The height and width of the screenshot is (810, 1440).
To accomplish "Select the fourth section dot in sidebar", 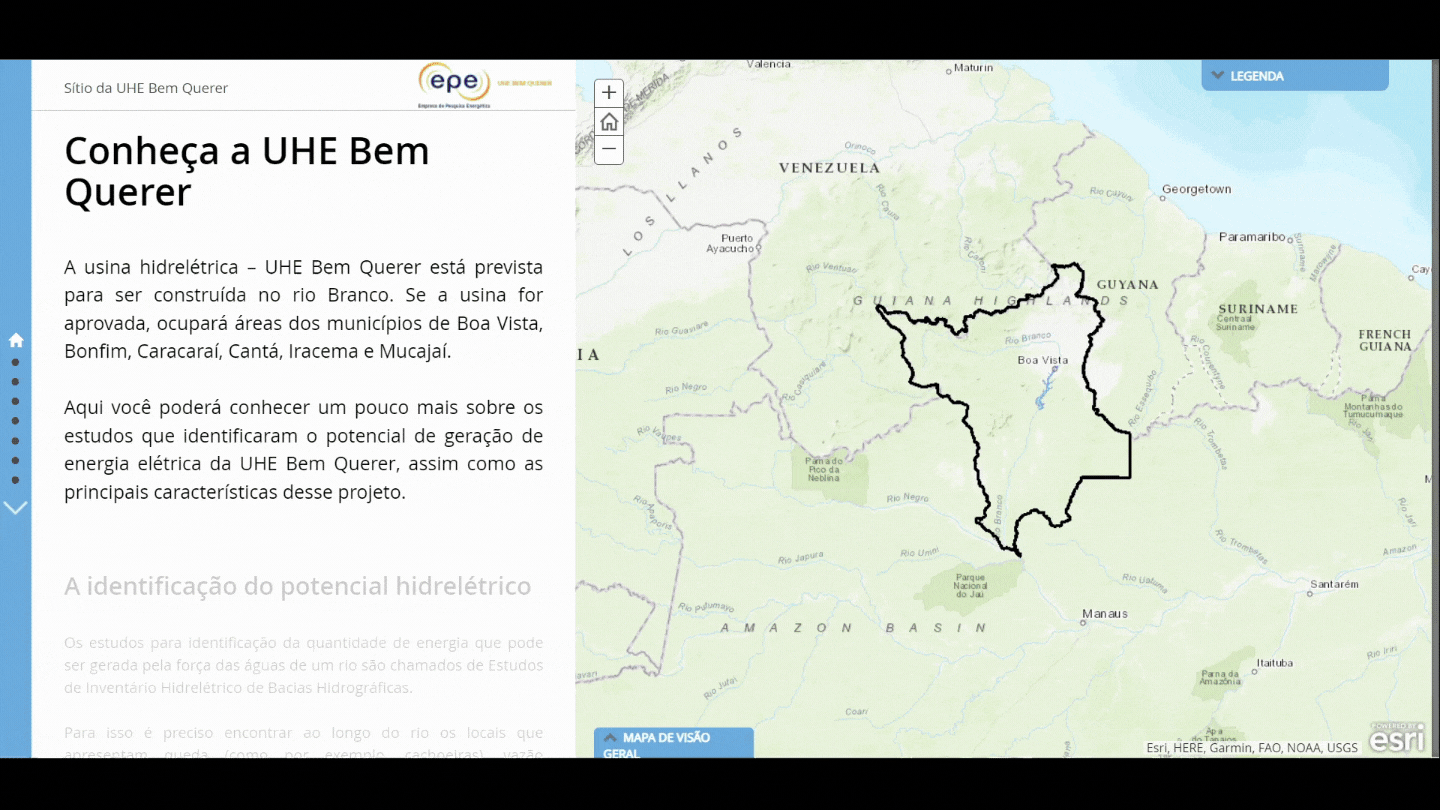I will click(x=16, y=421).
